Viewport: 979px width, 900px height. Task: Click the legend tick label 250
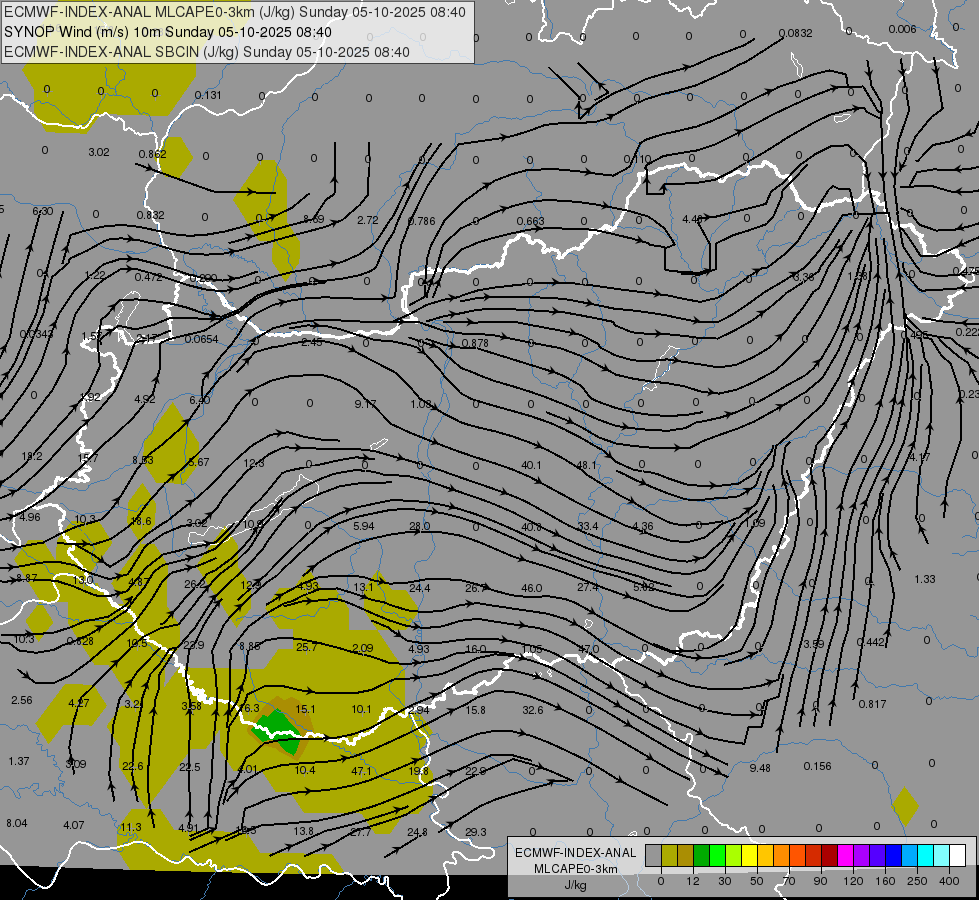pyautogui.click(x=917, y=881)
